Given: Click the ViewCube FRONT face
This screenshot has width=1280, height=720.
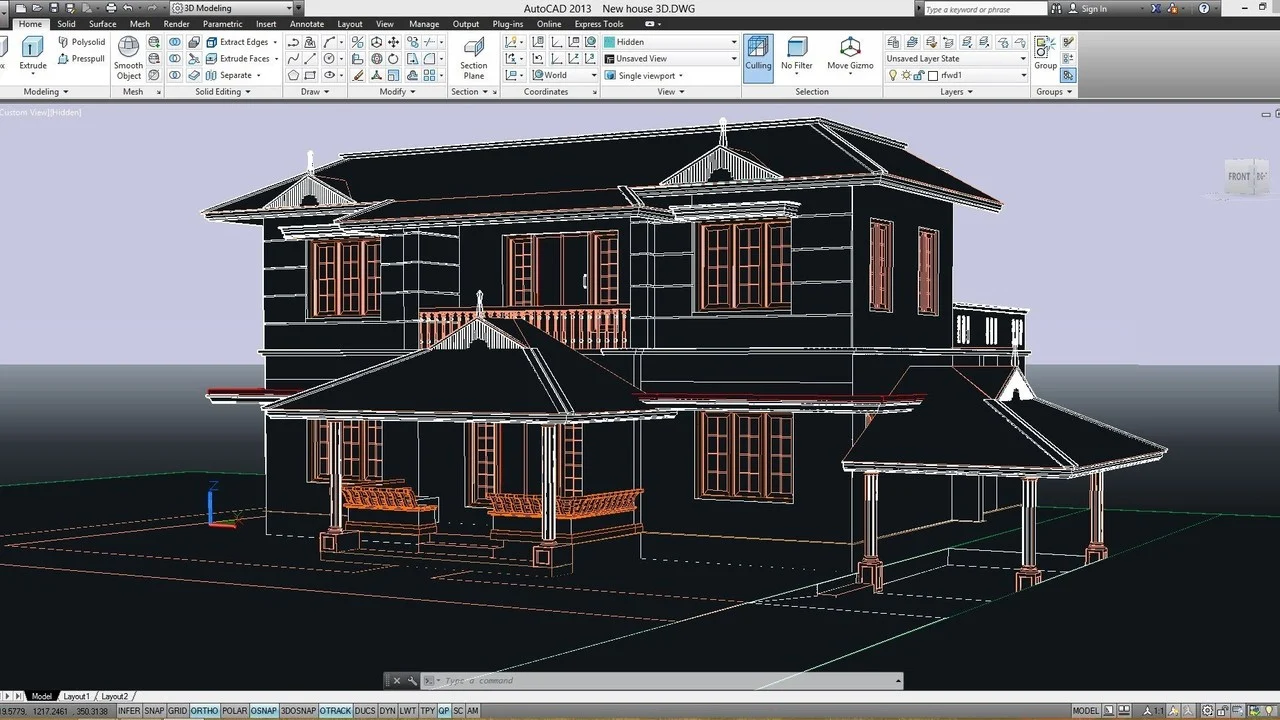Looking at the screenshot, I should tap(1239, 176).
